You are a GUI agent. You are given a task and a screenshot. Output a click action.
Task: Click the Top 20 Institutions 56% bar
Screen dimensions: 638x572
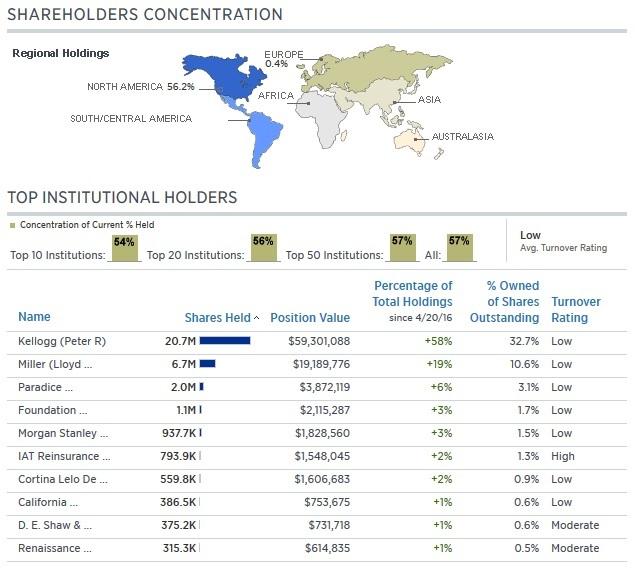click(264, 248)
